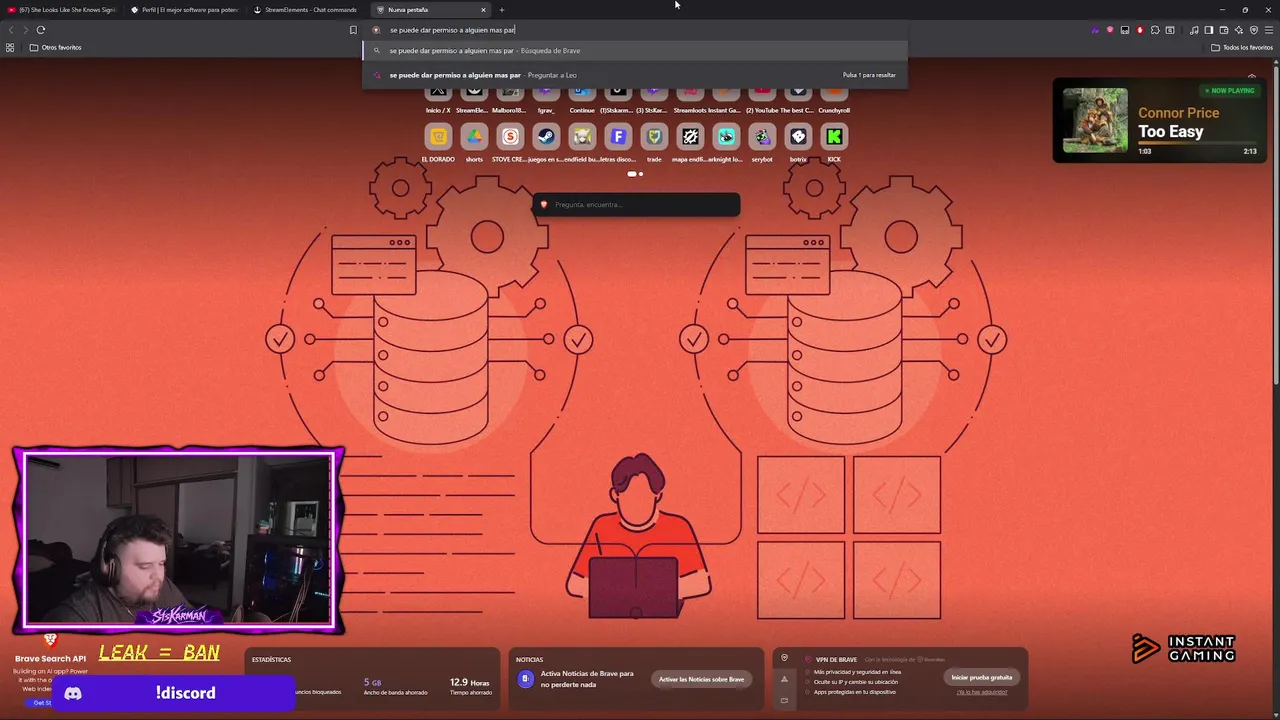The width and height of the screenshot is (1280, 720).
Task: Open the Leo AI purple toolbar icon
Action: pyautogui.click(x=1095, y=30)
